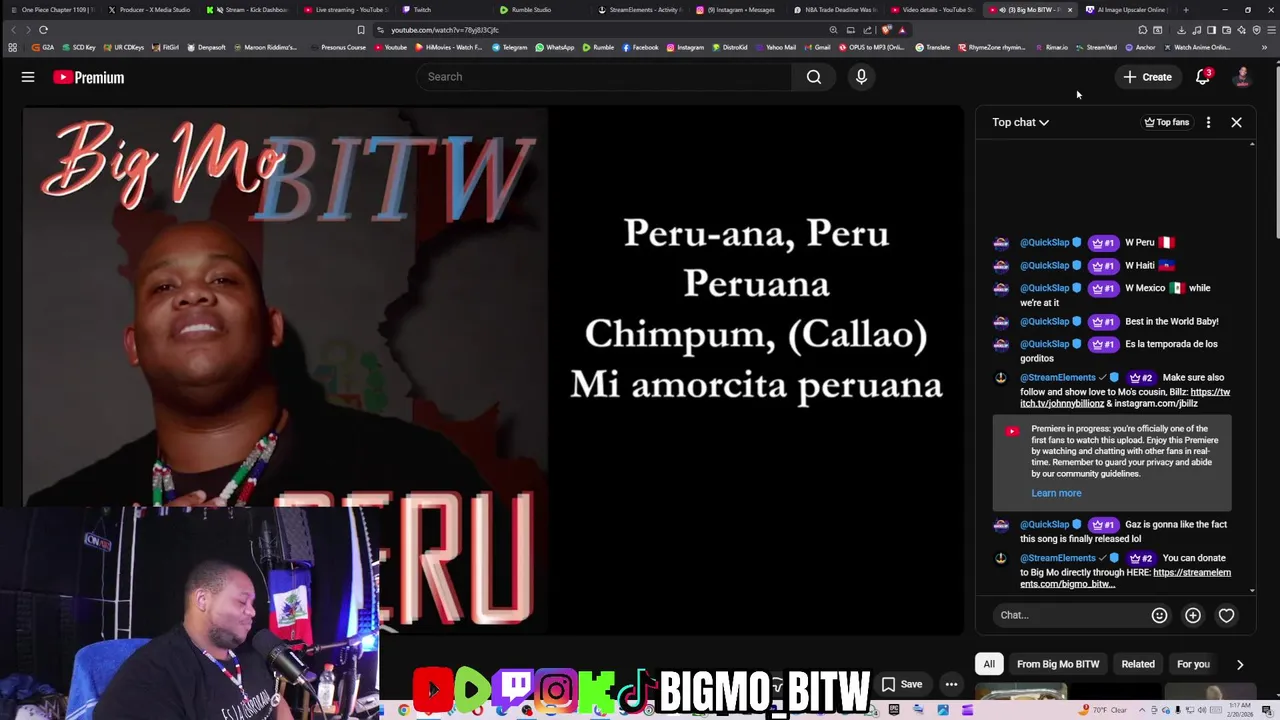The width and height of the screenshot is (1280, 720).
Task: Select the For you filter chip
Action: click(x=1193, y=664)
